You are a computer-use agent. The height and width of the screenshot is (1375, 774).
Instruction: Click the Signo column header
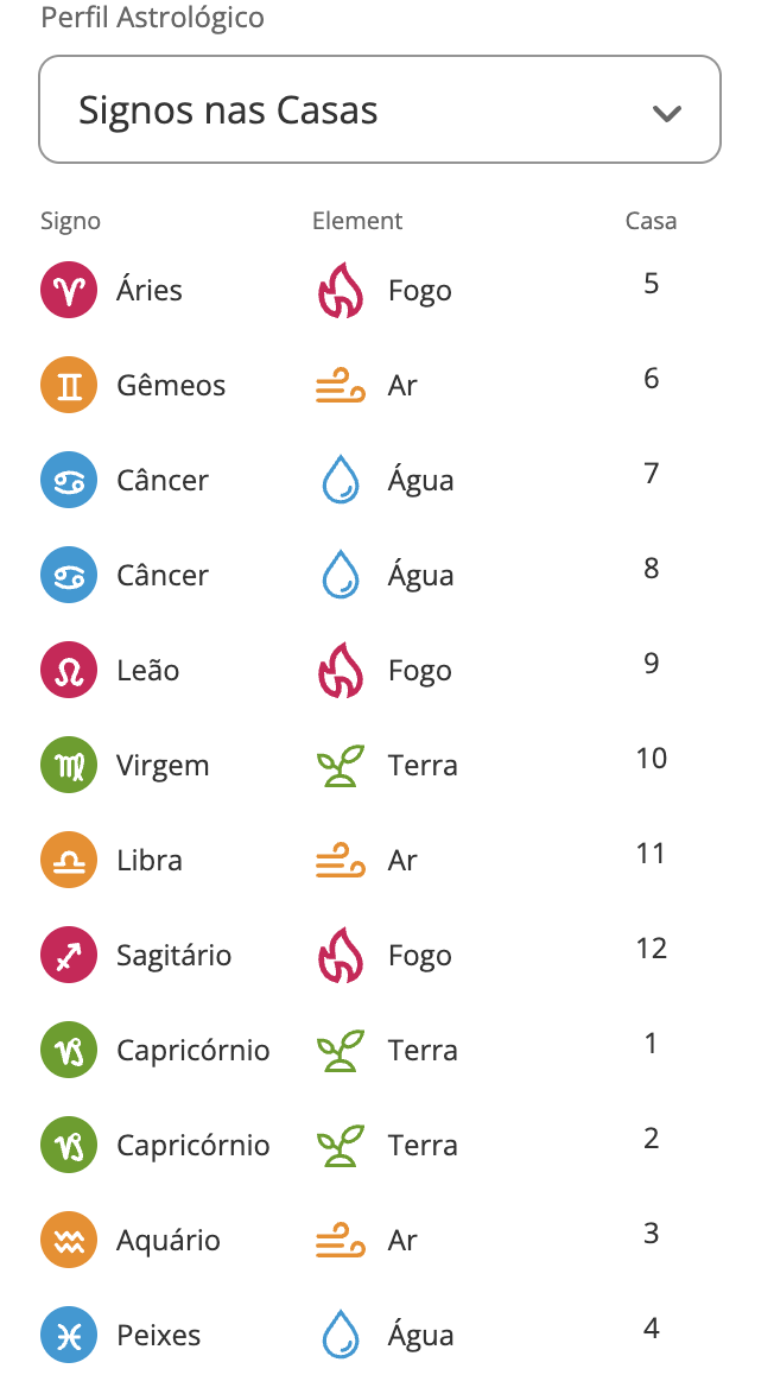(70, 221)
